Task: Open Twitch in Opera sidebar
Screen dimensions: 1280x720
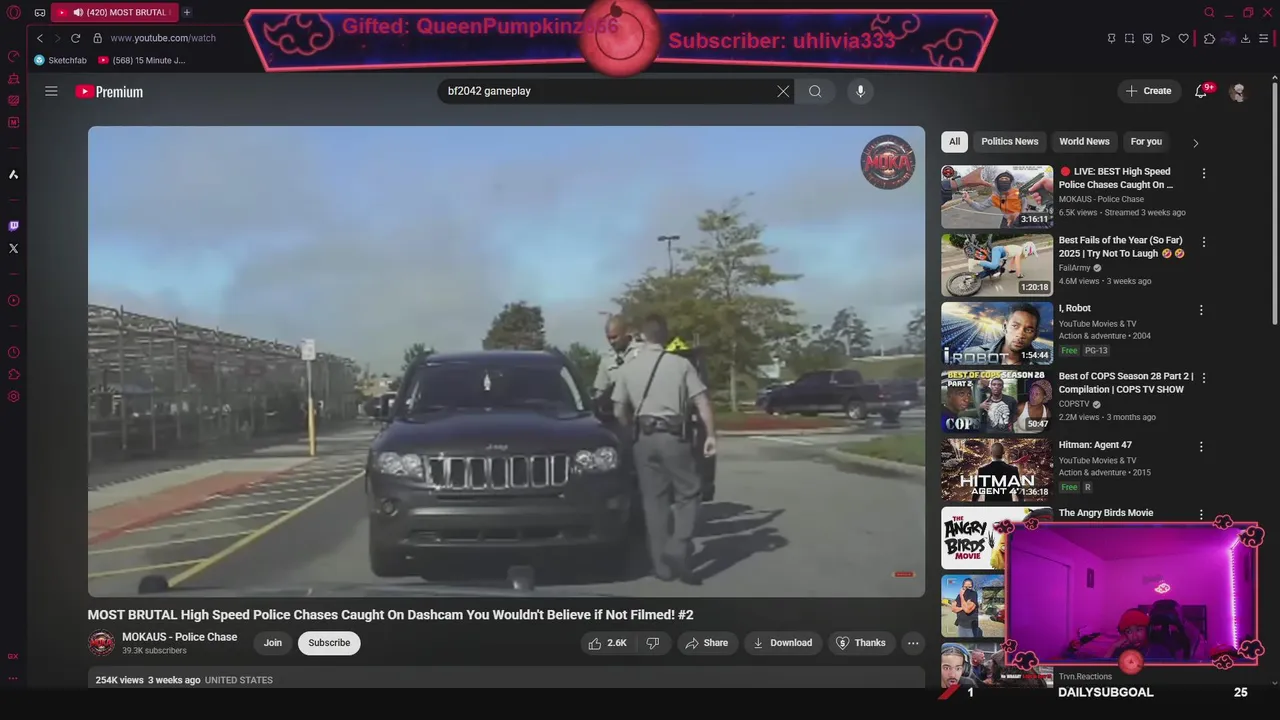Action: pos(13,226)
